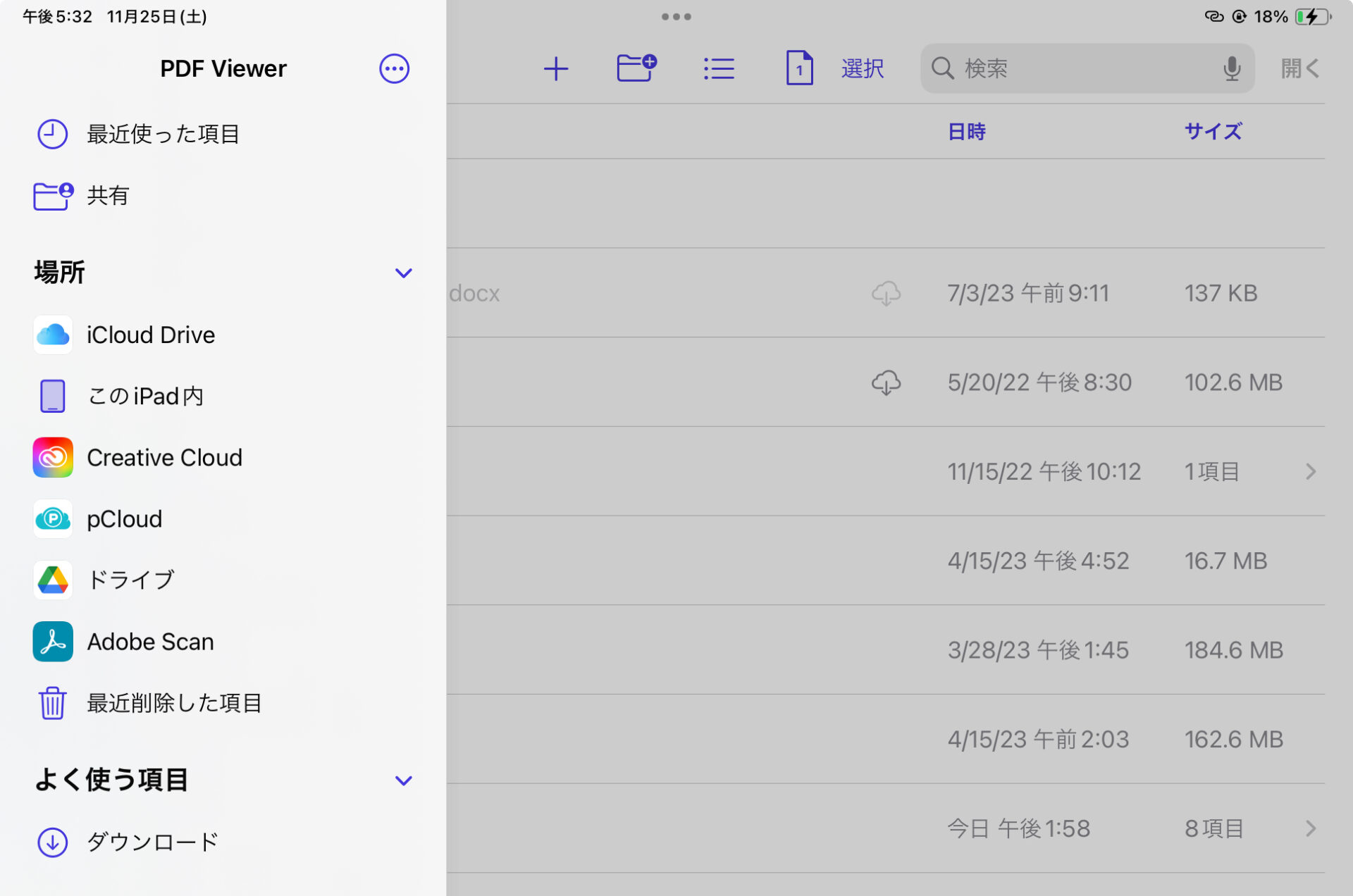
Task: Switch to list view icon
Action: click(x=719, y=68)
